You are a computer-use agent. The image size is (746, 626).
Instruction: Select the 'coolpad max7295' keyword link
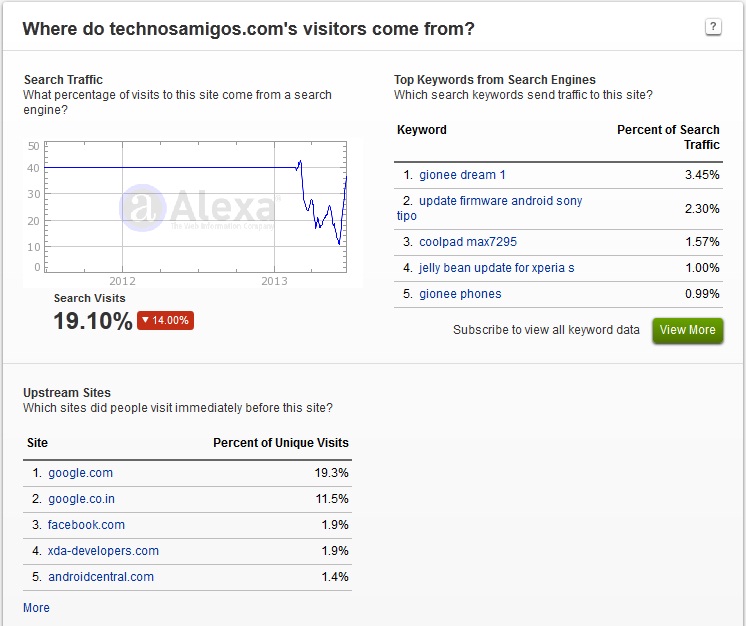pyautogui.click(x=468, y=242)
